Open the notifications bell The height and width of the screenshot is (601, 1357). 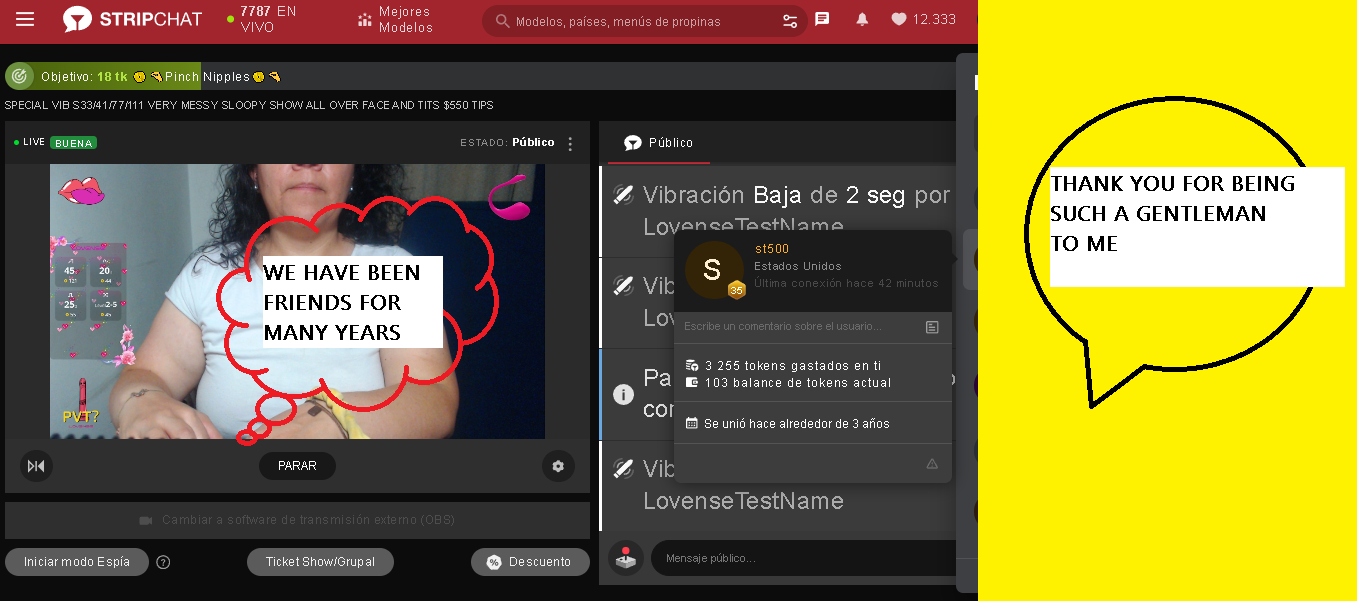[x=861, y=19]
